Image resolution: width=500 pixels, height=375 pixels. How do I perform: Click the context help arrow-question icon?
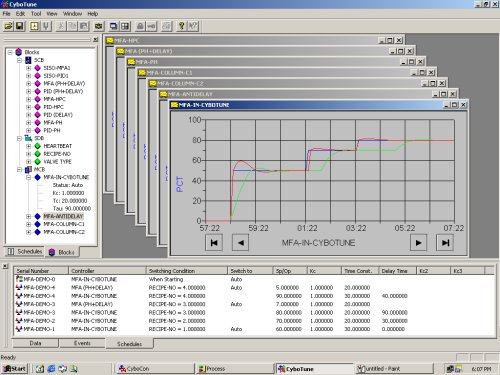(x=193, y=26)
